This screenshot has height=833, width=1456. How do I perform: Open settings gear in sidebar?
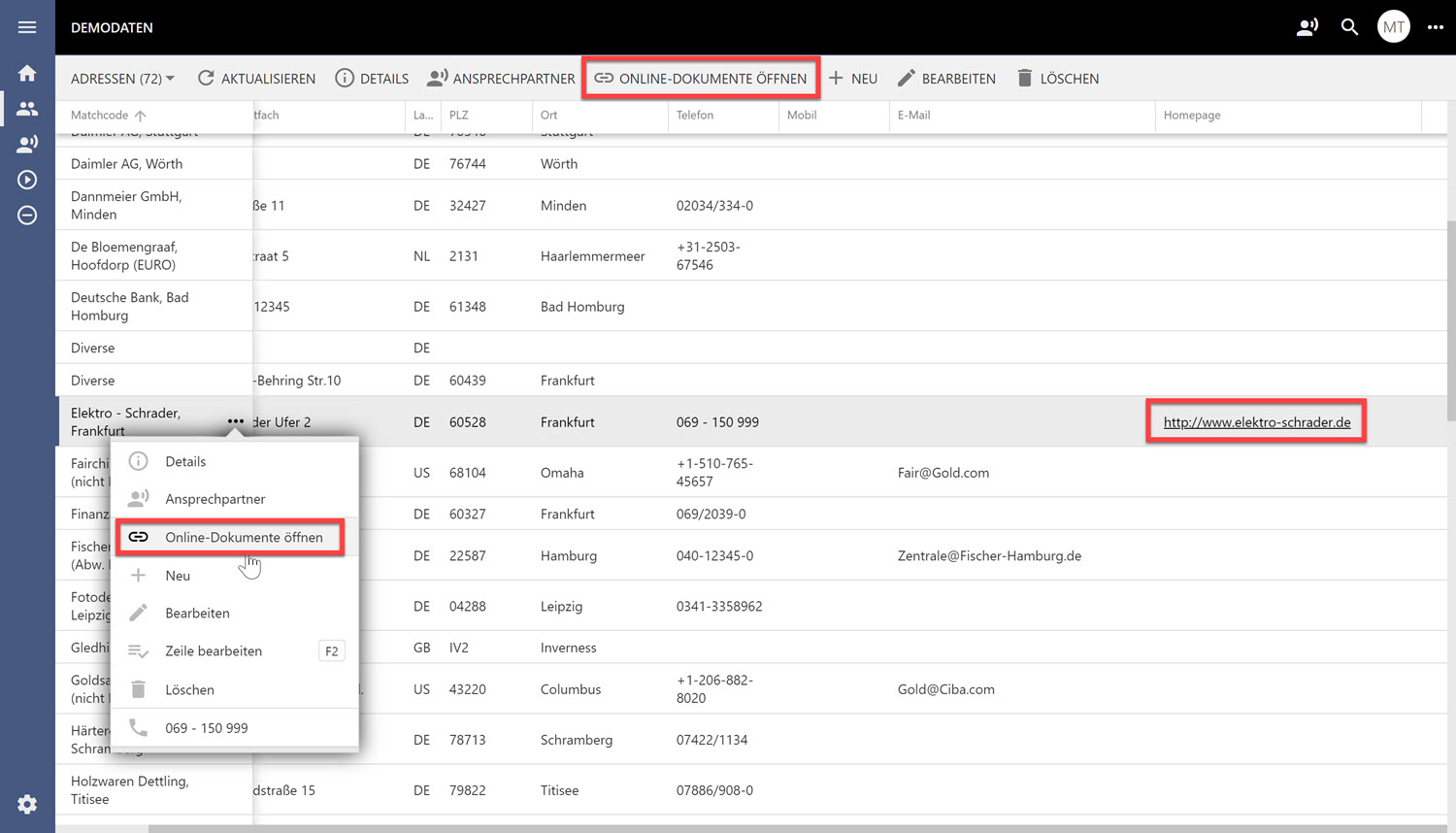pyautogui.click(x=27, y=804)
